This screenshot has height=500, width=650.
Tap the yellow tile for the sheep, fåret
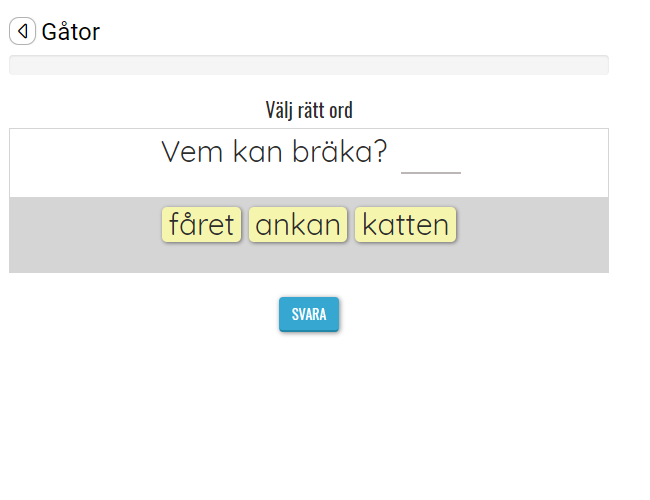click(x=201, y=225)
